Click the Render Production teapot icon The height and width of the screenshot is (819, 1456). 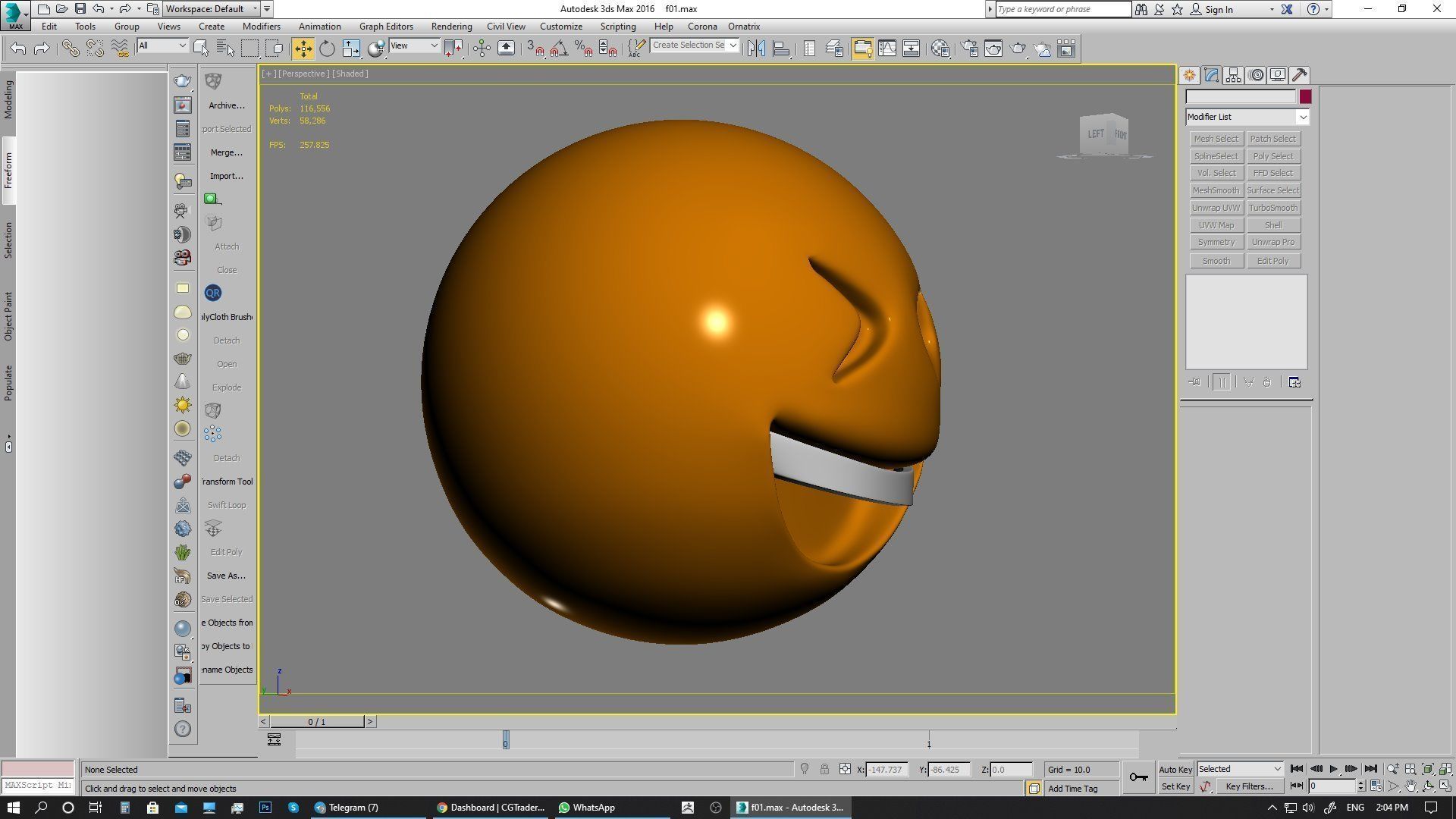[1018, 49]
